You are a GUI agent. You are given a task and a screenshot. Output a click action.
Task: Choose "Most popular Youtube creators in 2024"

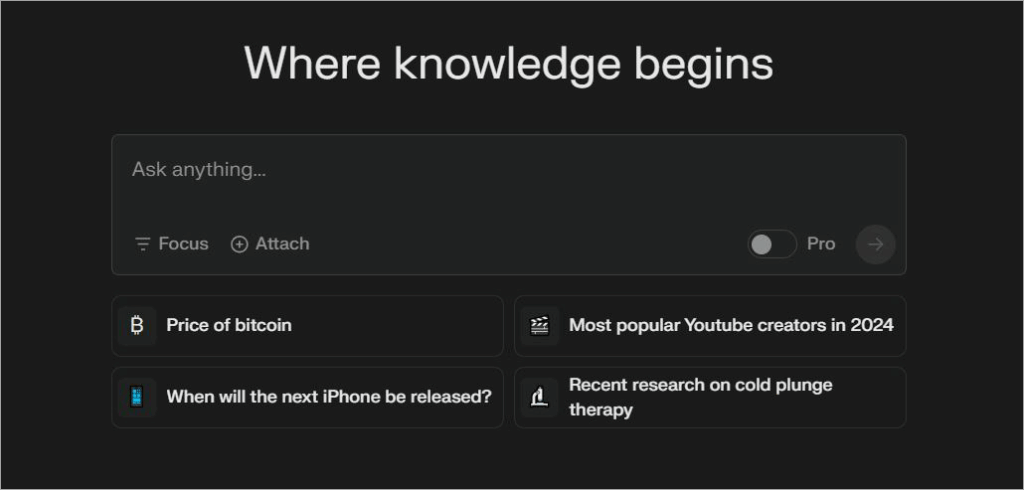coord(731,325)
